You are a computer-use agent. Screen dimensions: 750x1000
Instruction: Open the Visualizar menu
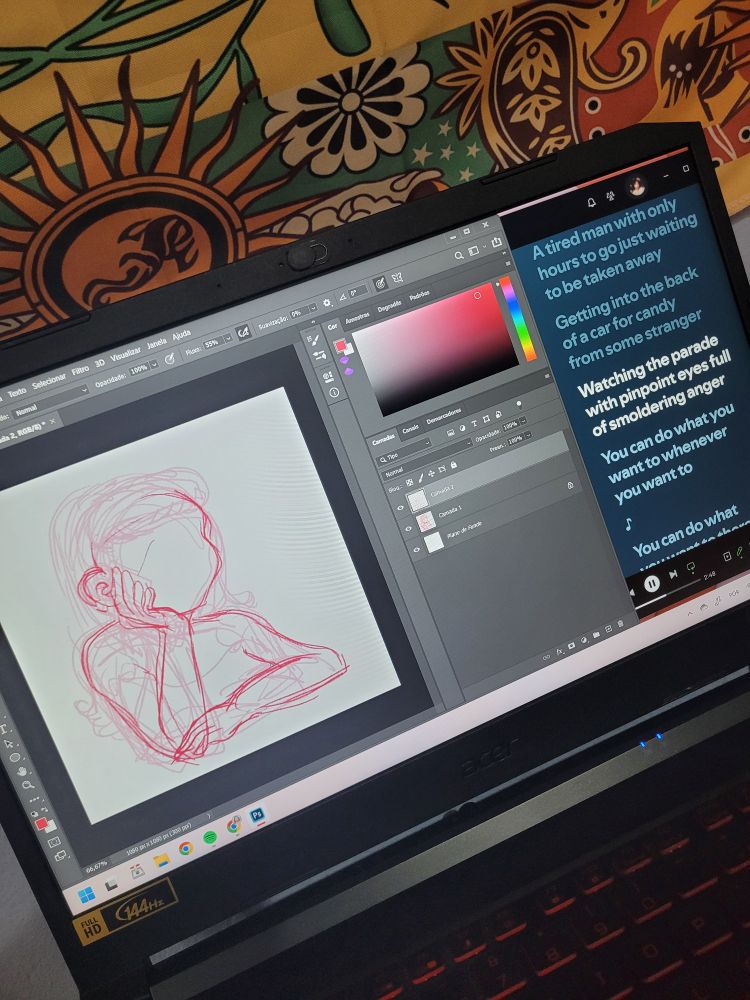125,354
